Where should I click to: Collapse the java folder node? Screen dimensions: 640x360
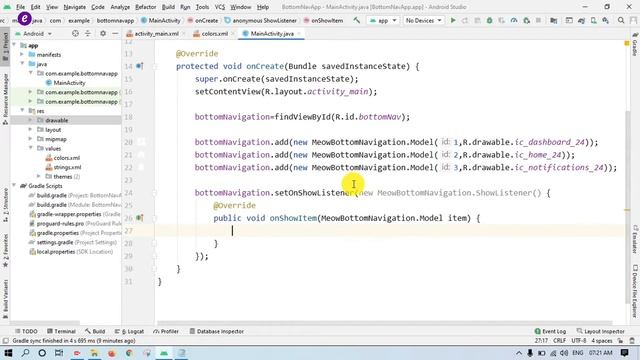coord(22,64)
